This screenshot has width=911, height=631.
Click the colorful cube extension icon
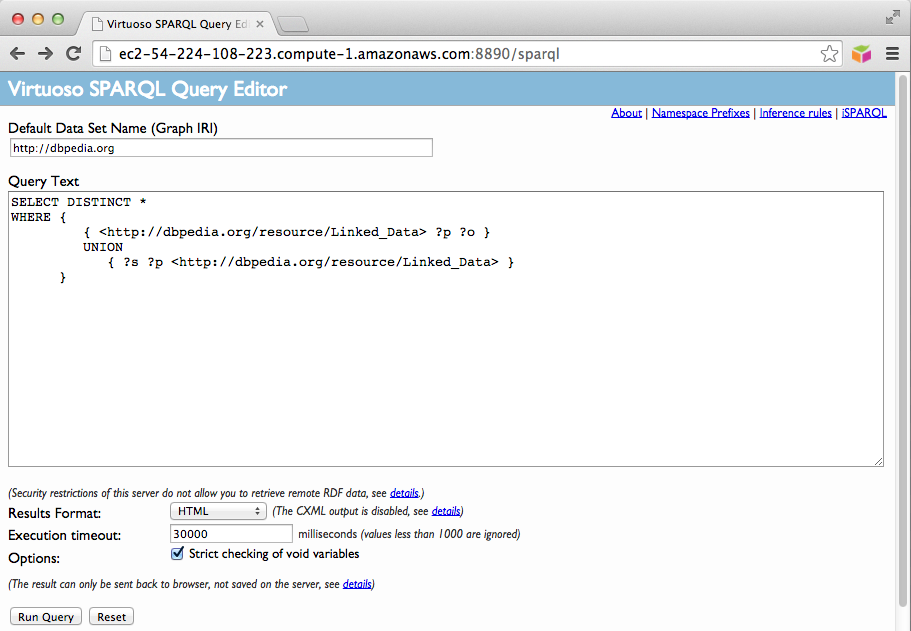click(861, 54)
